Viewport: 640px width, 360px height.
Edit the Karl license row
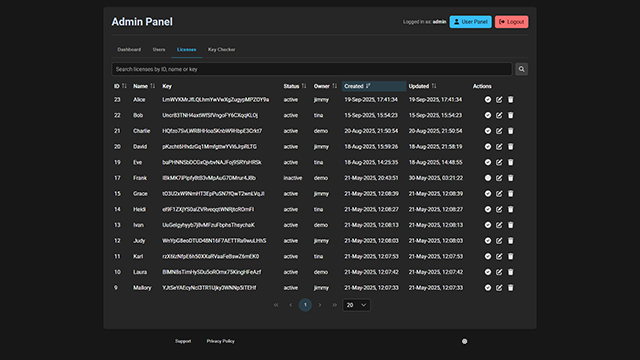499,256
